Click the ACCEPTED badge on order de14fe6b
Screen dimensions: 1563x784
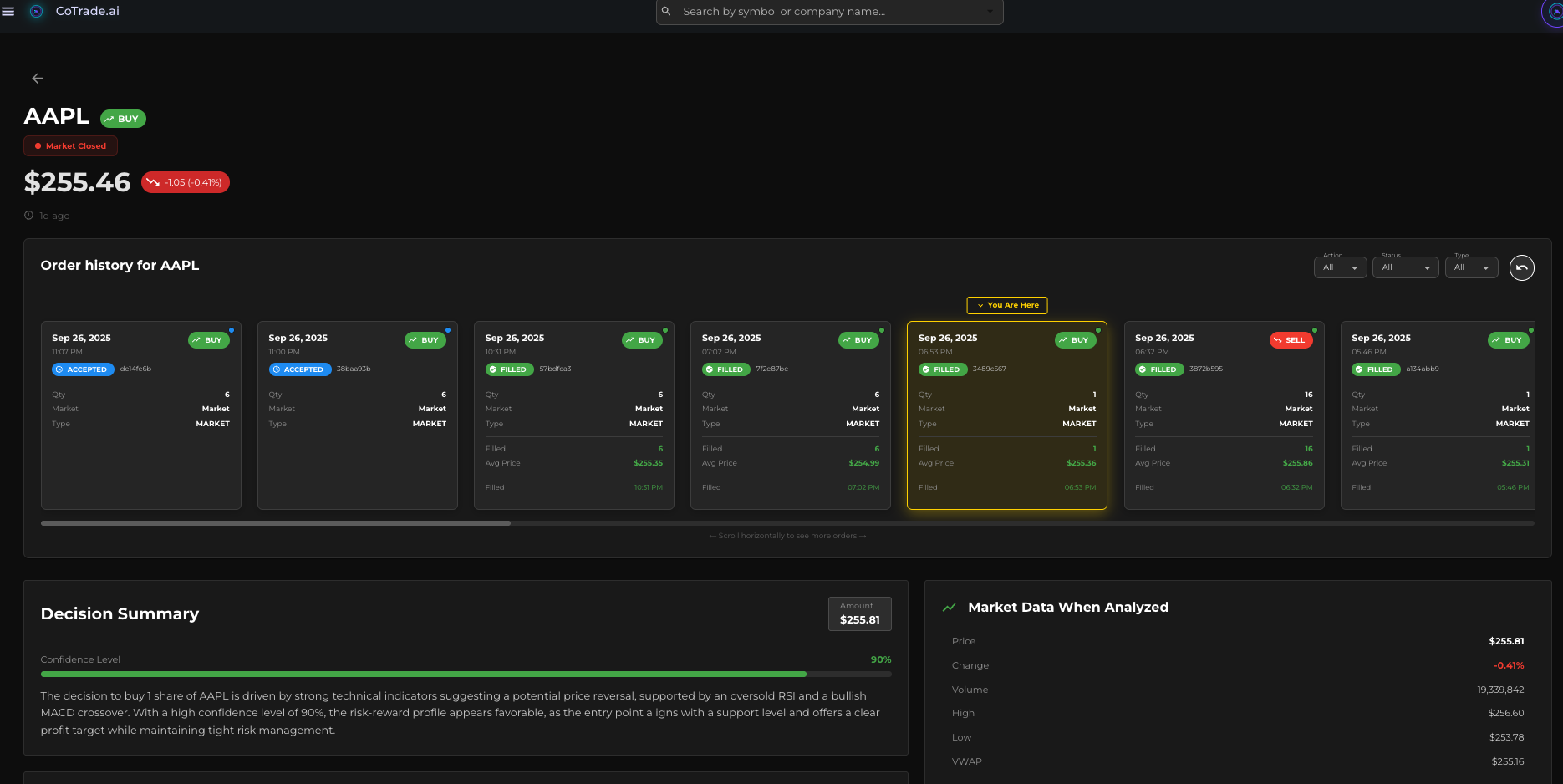pos(83,369)
